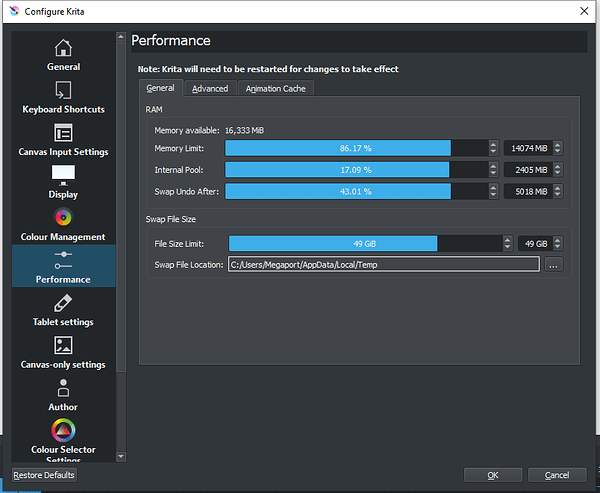Image resolution: width=600 pixels, height=493 pixels.
Task: Open Tablet settings section
Action: point(63,310)
